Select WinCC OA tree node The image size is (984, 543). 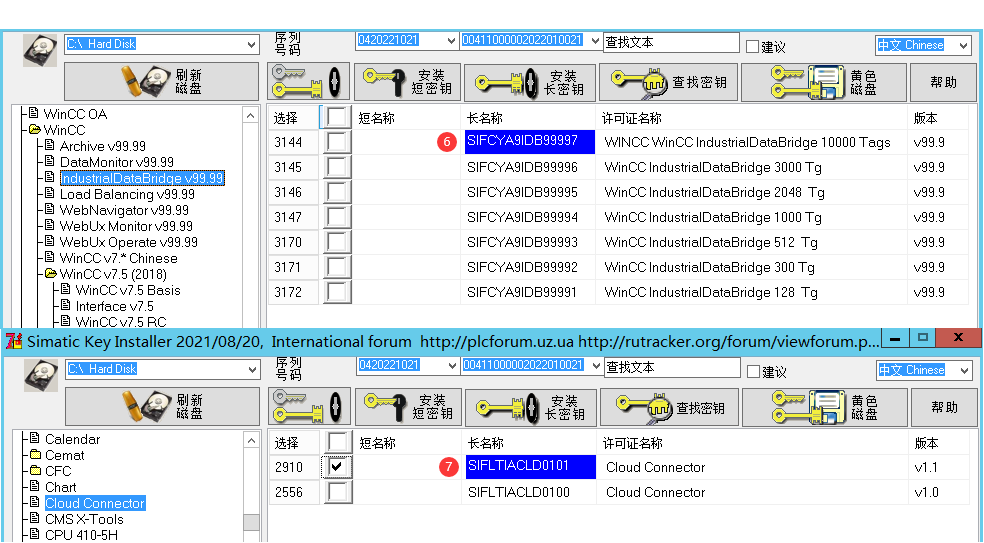pos(75,114)
